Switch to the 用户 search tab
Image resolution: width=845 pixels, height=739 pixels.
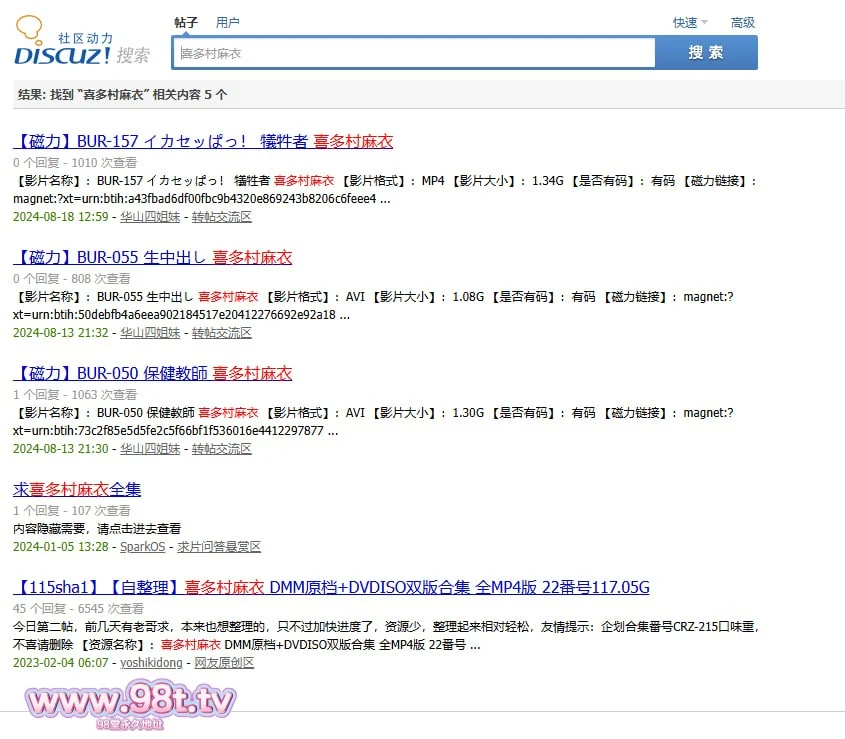pos(228,22)
